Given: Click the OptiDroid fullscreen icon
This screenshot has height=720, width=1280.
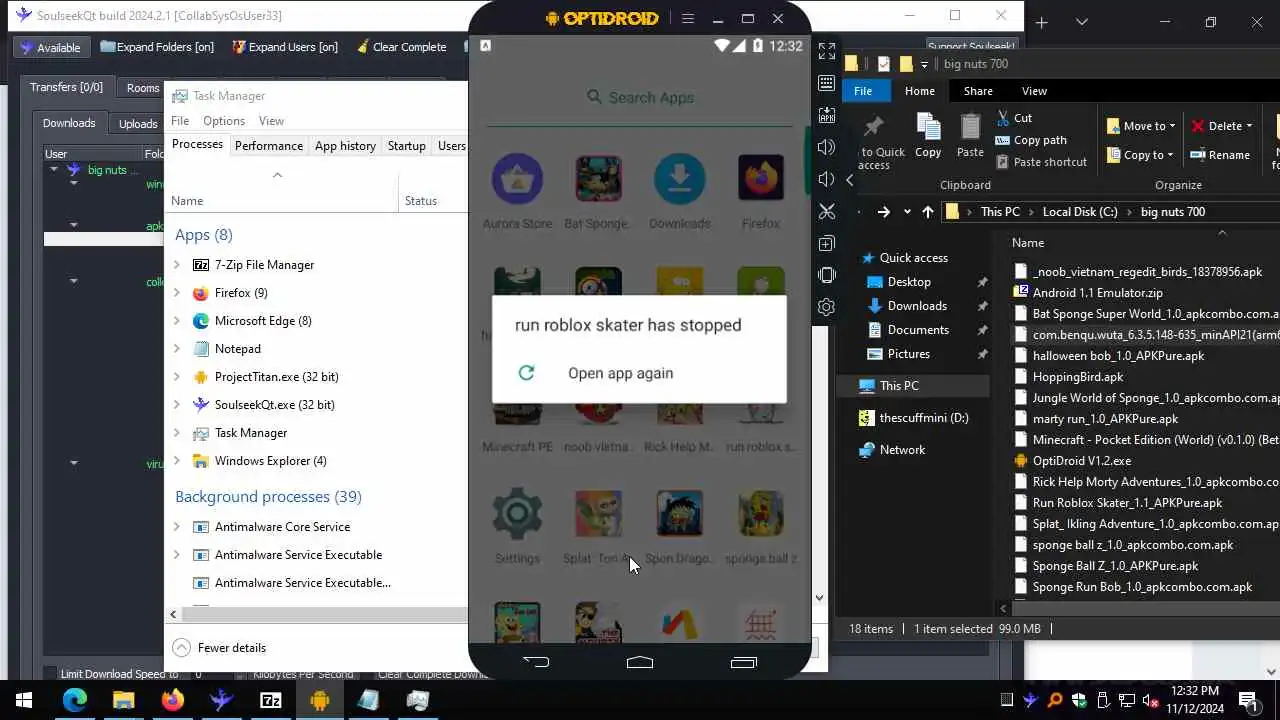Looking at the screenshot, I should click(826, 50).
